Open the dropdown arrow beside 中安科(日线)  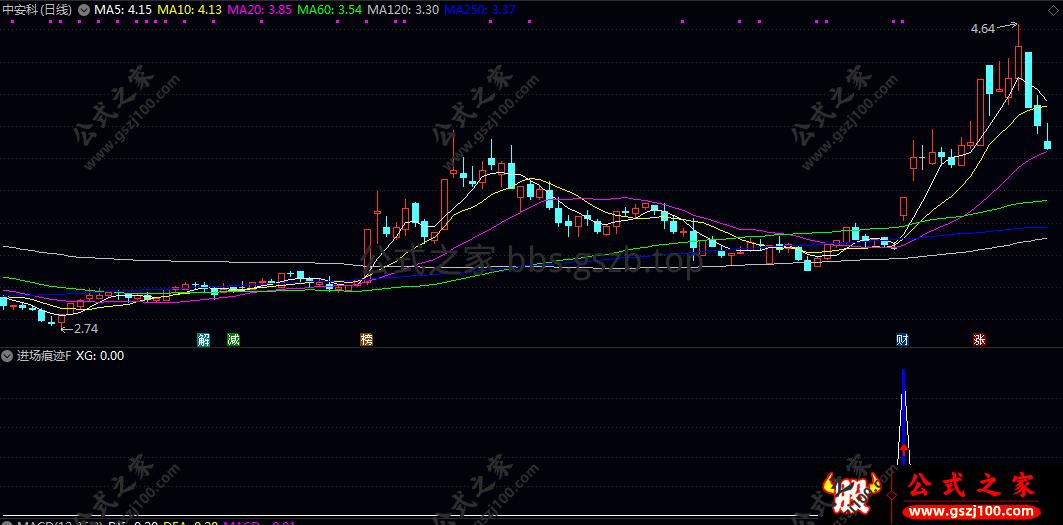pyautogui.click(x=83, y=10)
